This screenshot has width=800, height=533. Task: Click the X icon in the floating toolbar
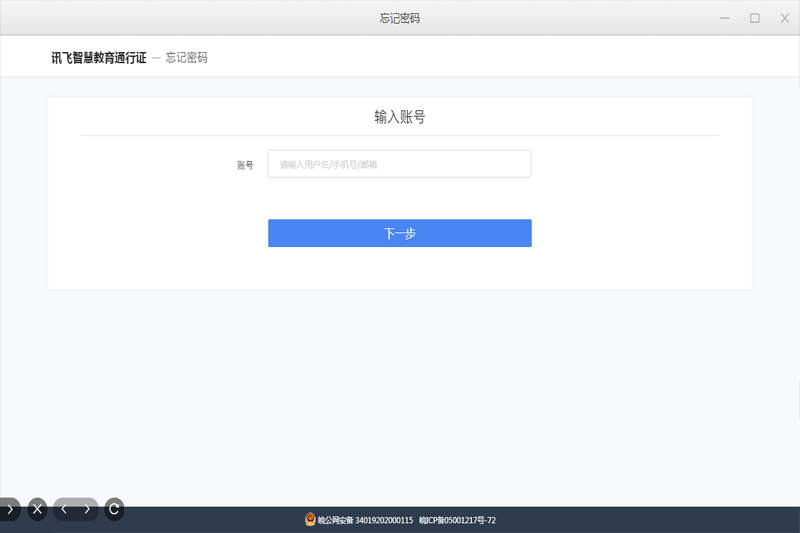coord(37,509)
